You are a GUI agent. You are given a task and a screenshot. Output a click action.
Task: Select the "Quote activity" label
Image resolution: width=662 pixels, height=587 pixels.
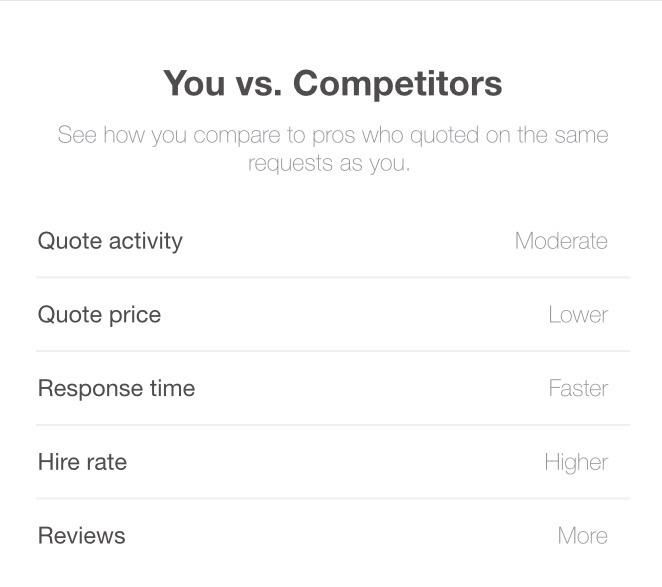[x=110, y=241]
